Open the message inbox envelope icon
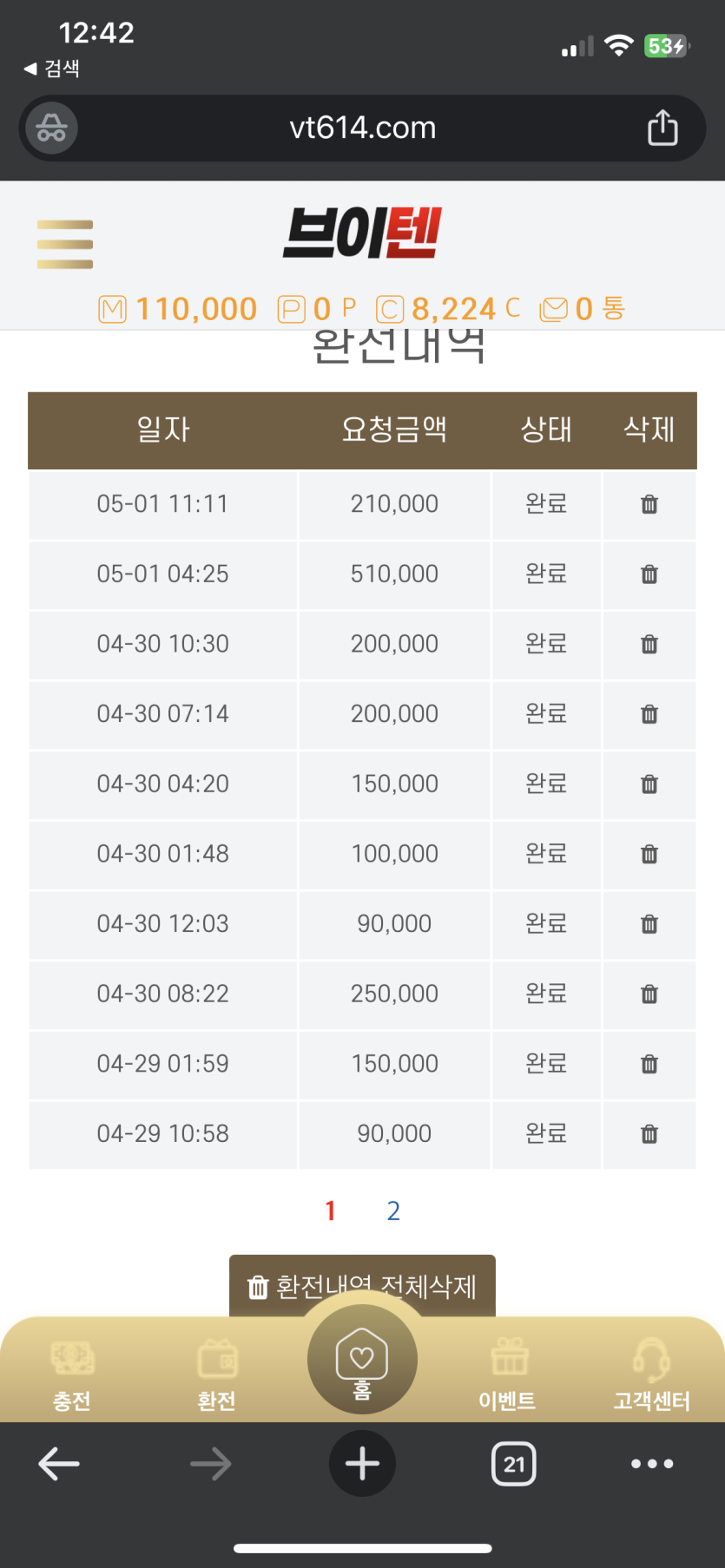 [x=553, y=309]
